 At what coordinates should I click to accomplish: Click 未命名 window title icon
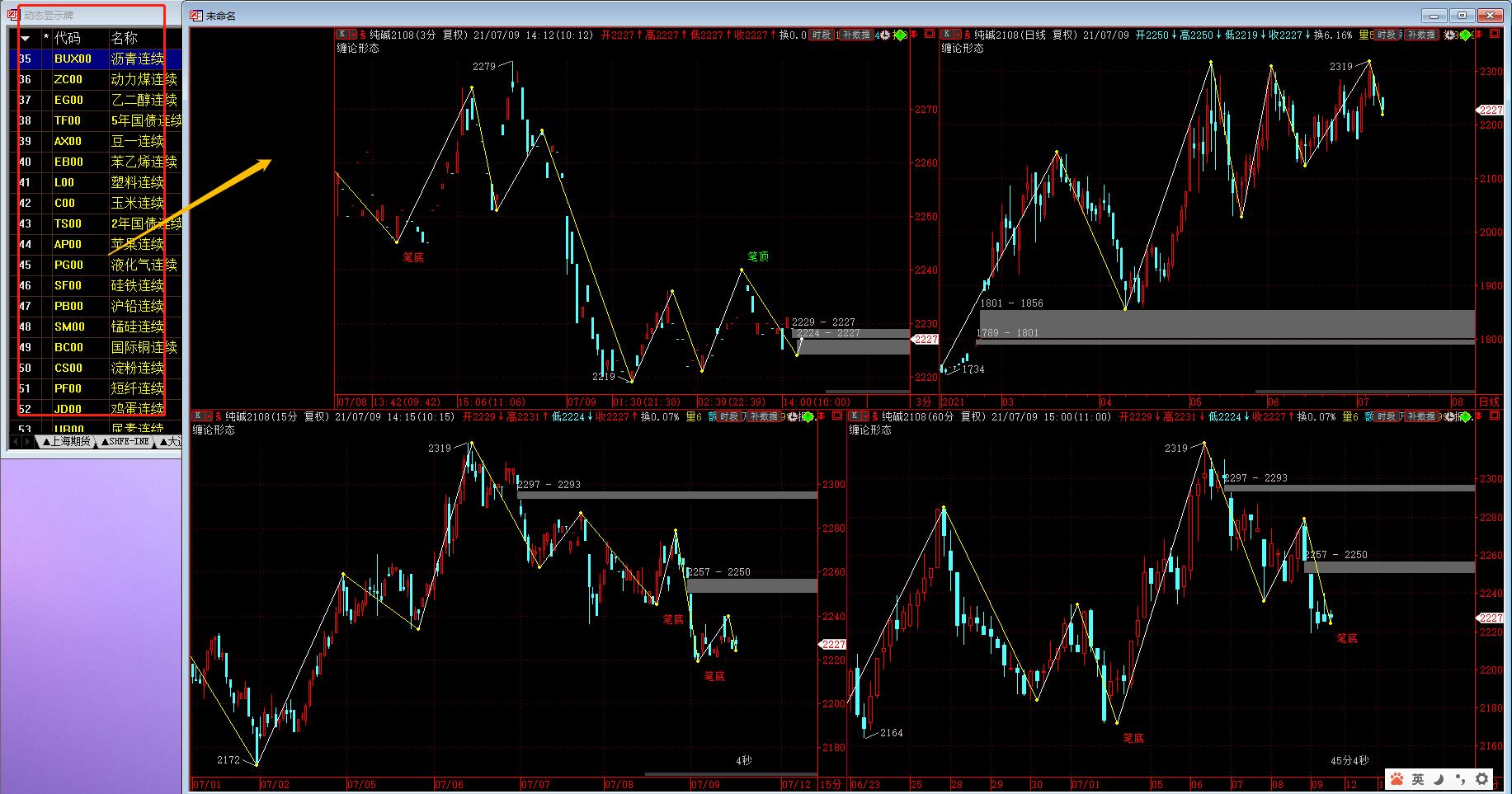(196, 16)
